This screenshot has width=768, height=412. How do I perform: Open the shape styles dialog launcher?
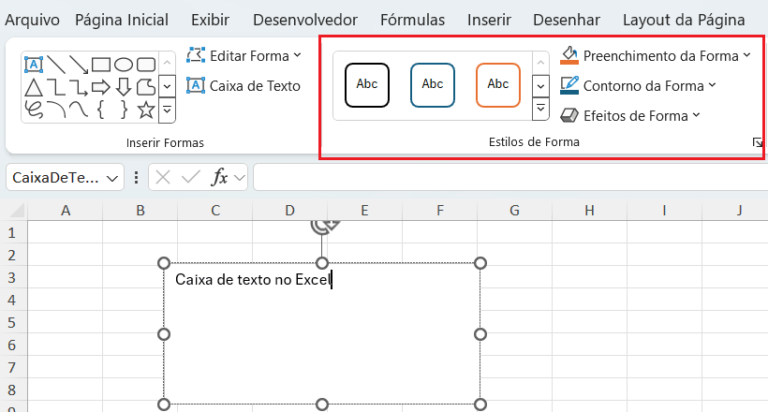[x=757, y=143]
